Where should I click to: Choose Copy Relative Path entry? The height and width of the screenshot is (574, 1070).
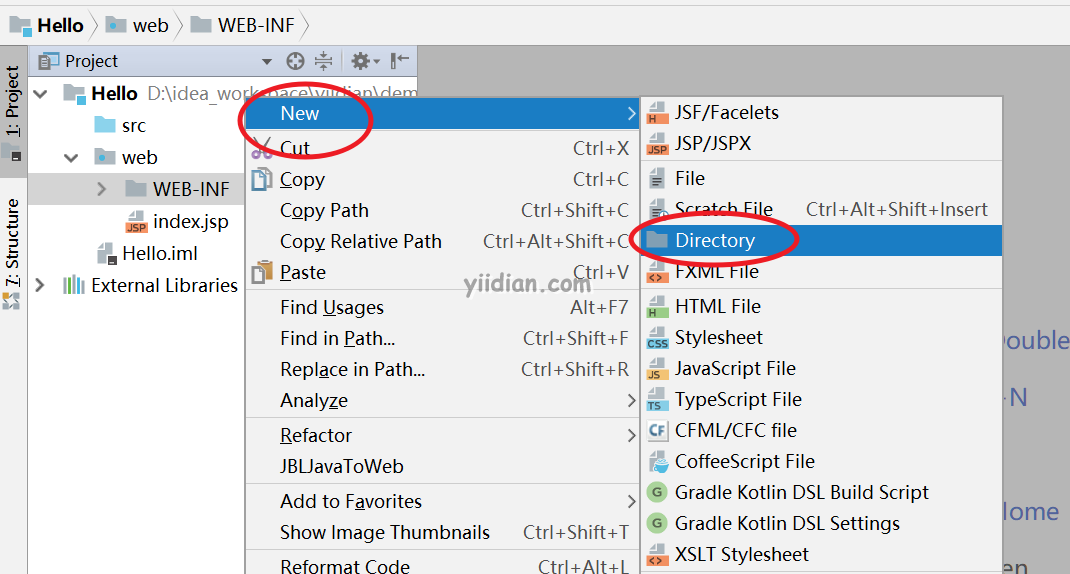442,242
